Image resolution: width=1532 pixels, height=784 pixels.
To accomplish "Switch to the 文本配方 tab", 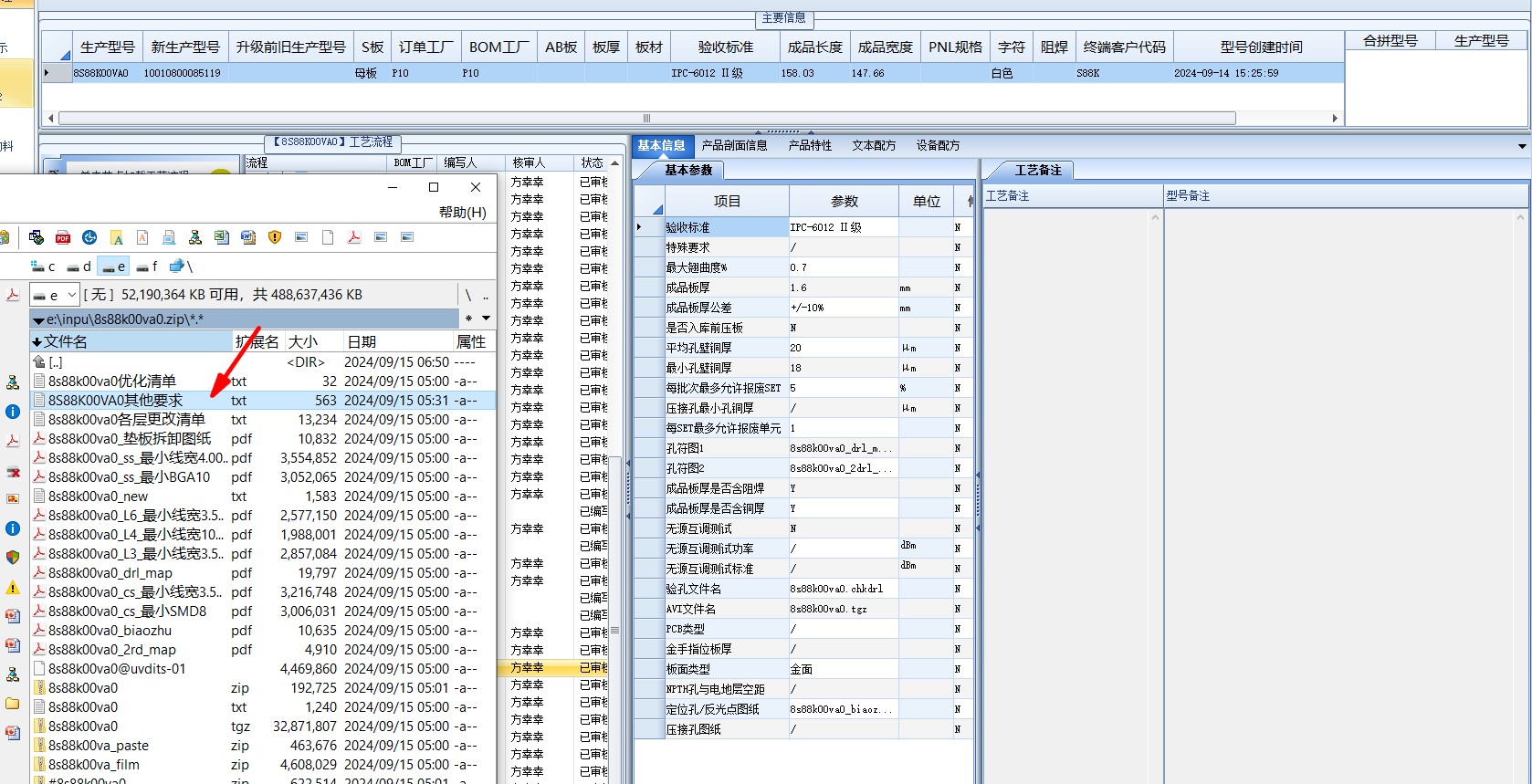I will tap(875, 145).
